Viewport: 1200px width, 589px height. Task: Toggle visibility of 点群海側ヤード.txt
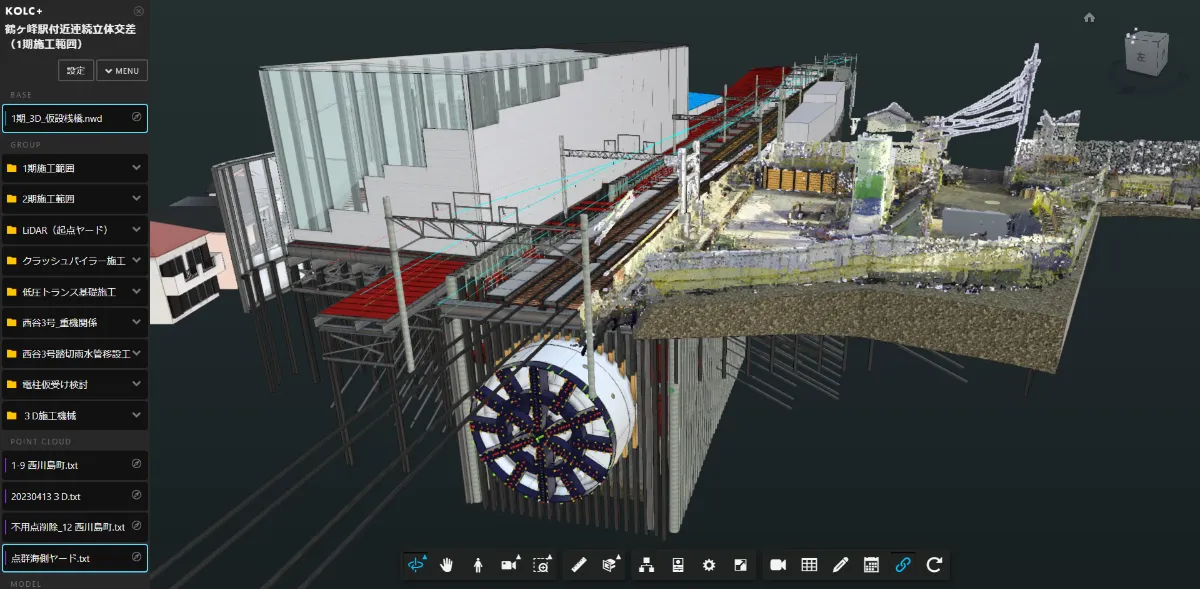[x=137, y=557]
